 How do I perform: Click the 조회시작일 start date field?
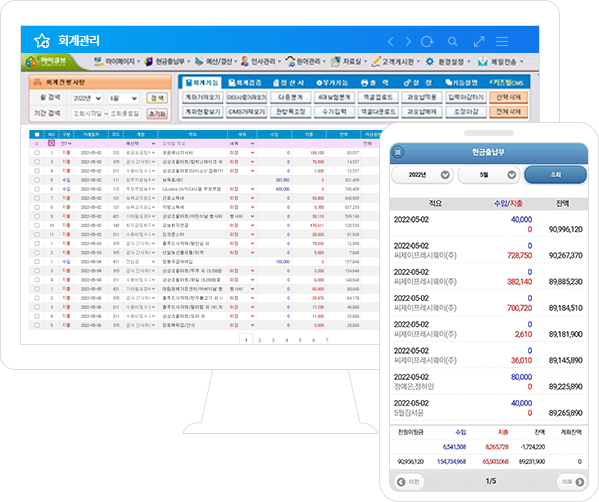point(88,113)
